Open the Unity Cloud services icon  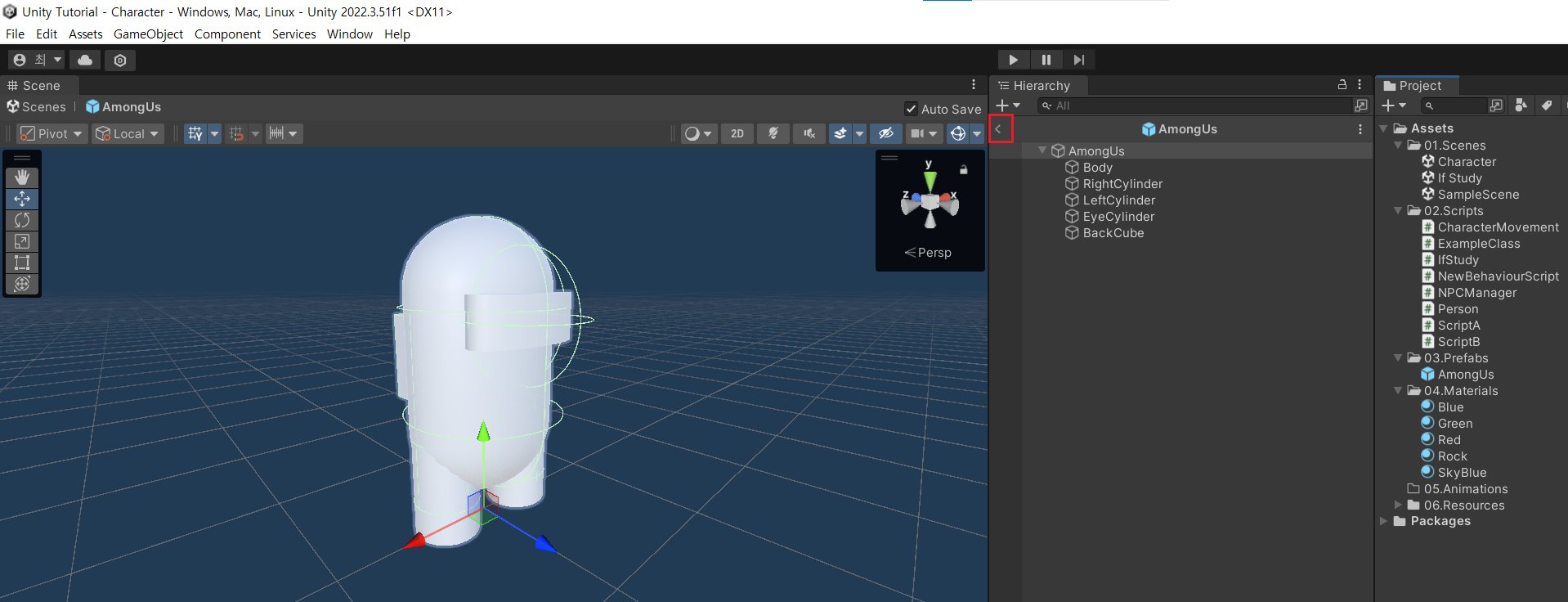click(85, 60)
